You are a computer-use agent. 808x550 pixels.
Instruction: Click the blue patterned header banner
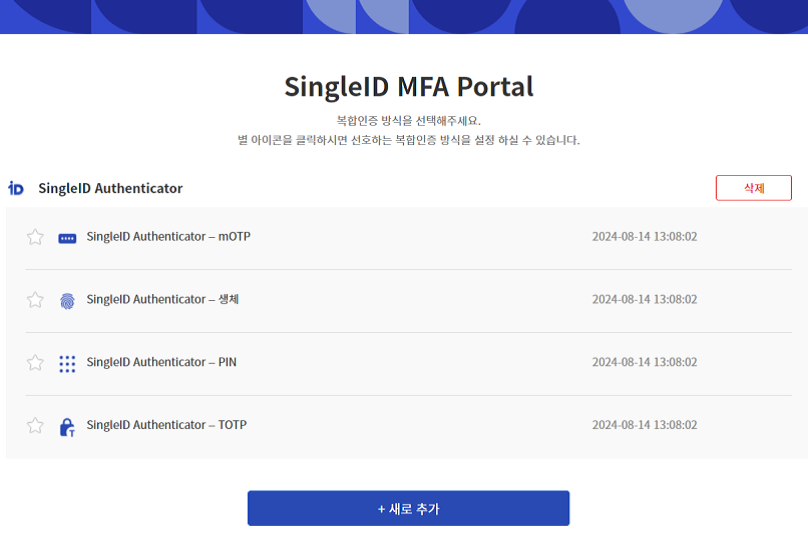coord(404,16)
